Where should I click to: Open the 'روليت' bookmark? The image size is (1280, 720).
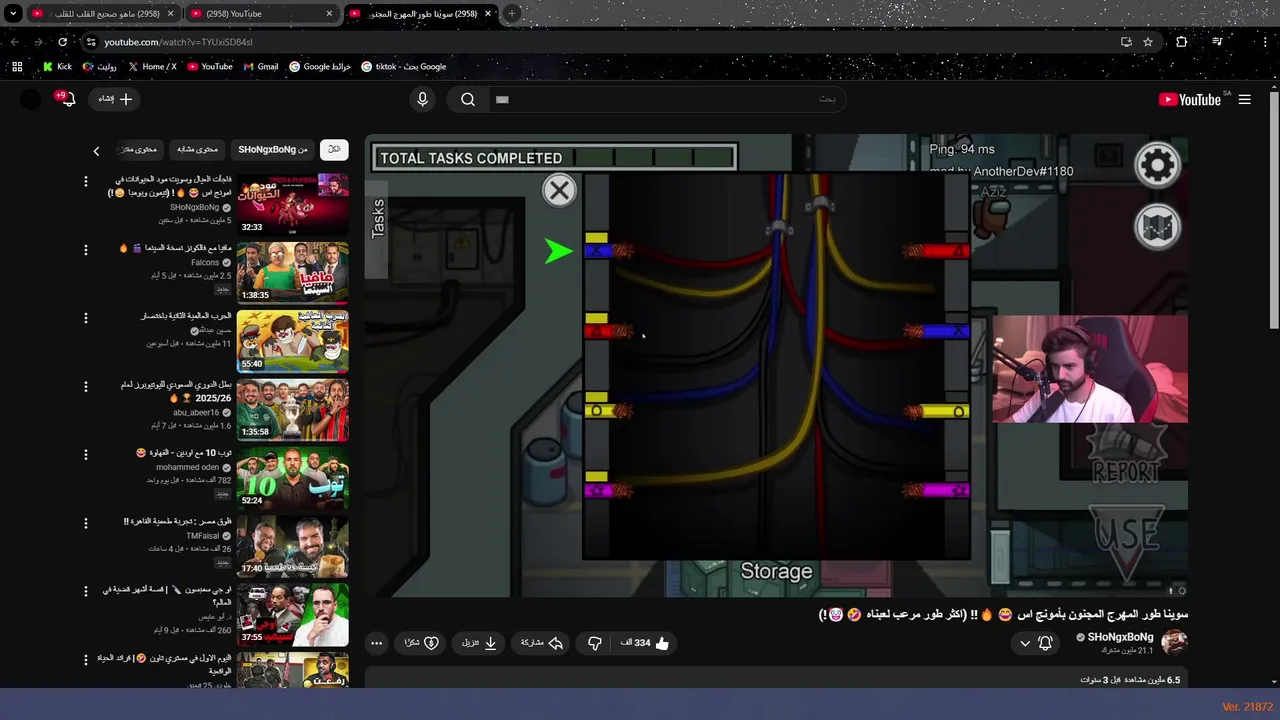coord(100,67)
